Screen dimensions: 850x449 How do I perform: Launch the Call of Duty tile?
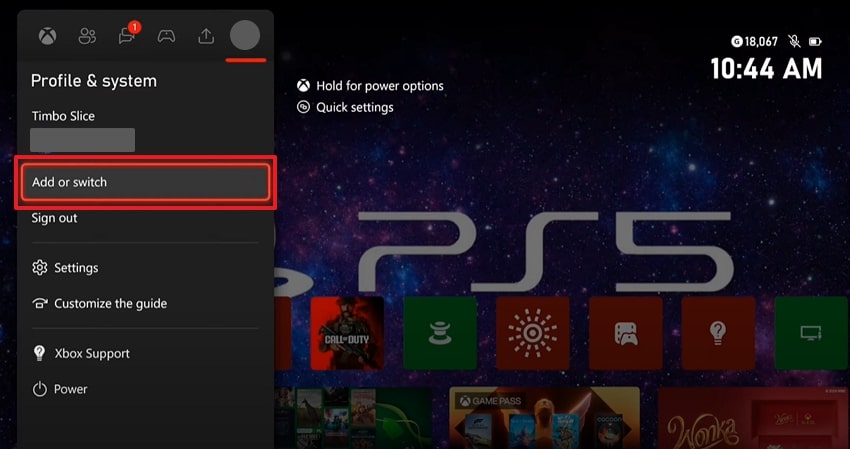click(347, 333)
